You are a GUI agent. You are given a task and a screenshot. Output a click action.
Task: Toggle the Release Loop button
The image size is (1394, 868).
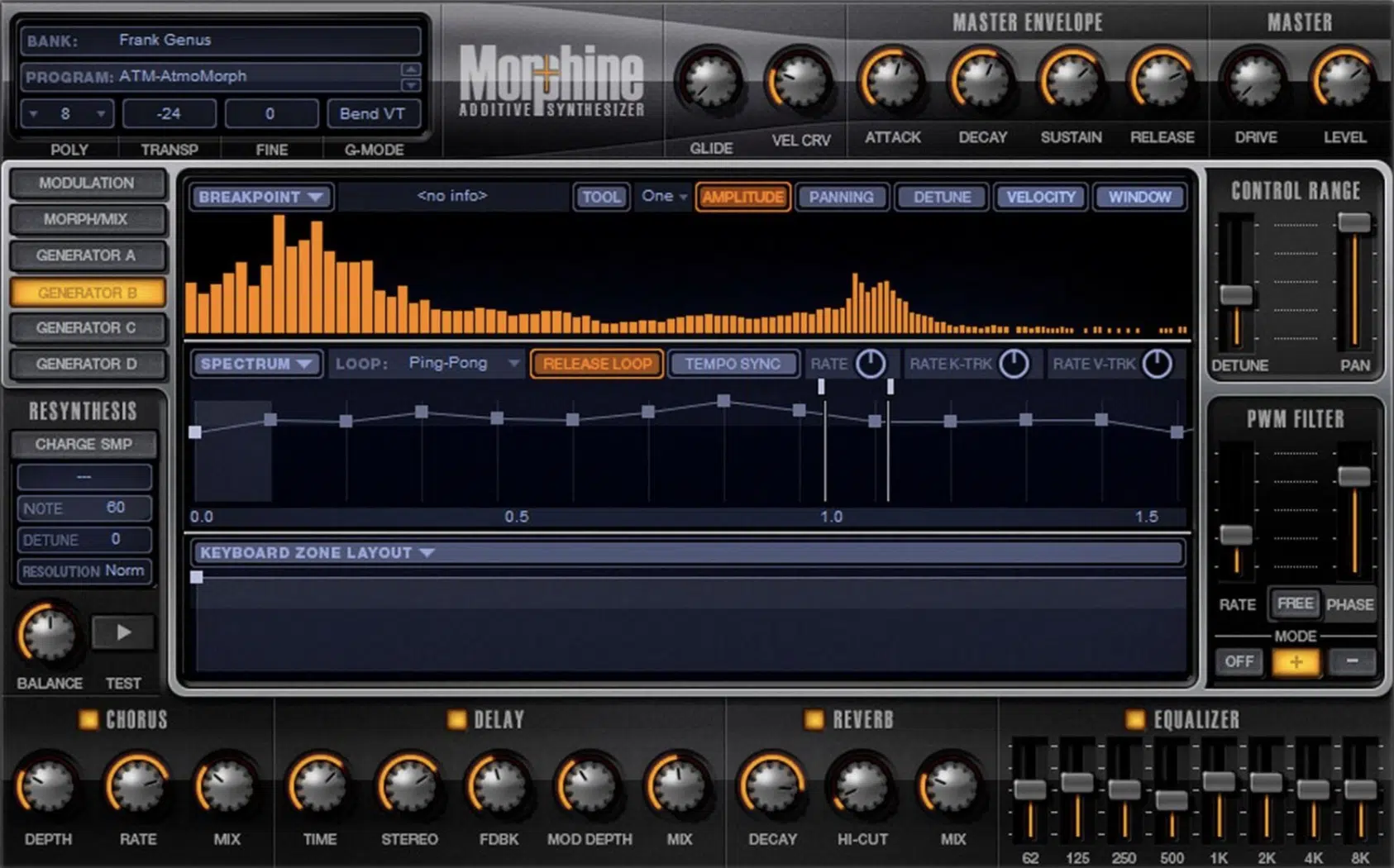pos(597,364)
